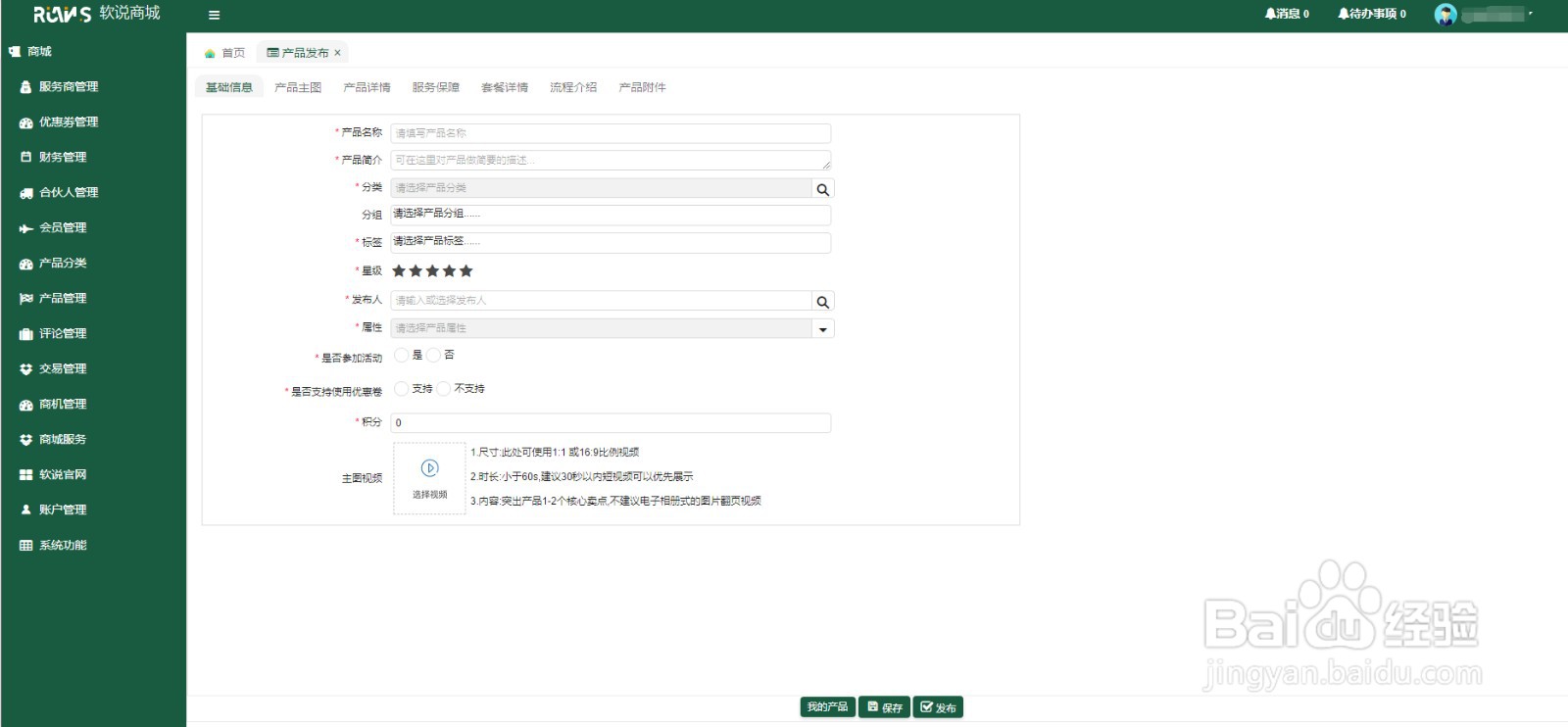Click the 系统功能 table icon
The width and height of the screenshot is (1568, 727).
coord(26,546)
